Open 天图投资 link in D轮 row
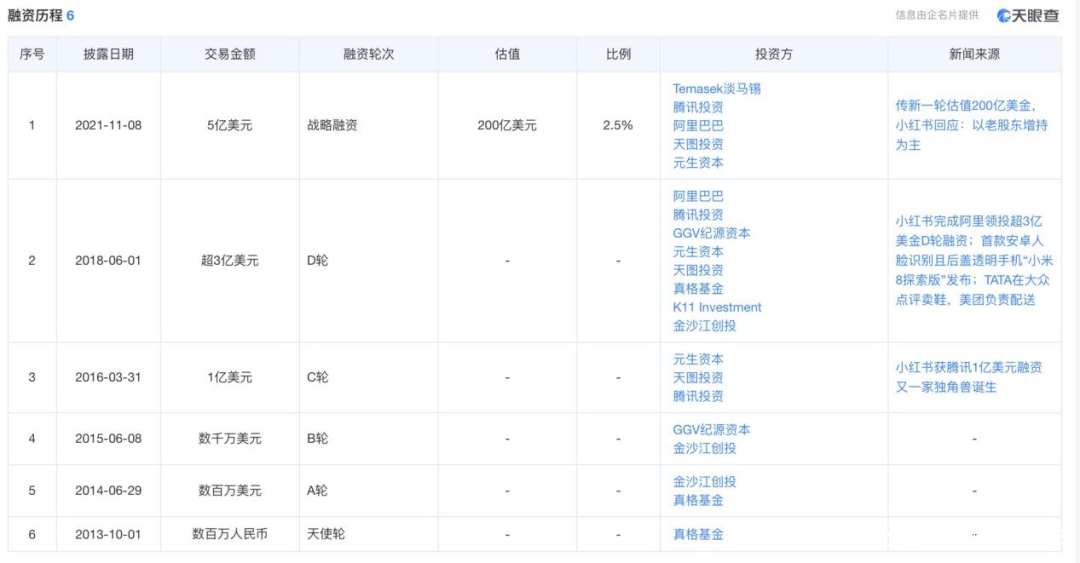1080x563 pixels. point(698,271)
